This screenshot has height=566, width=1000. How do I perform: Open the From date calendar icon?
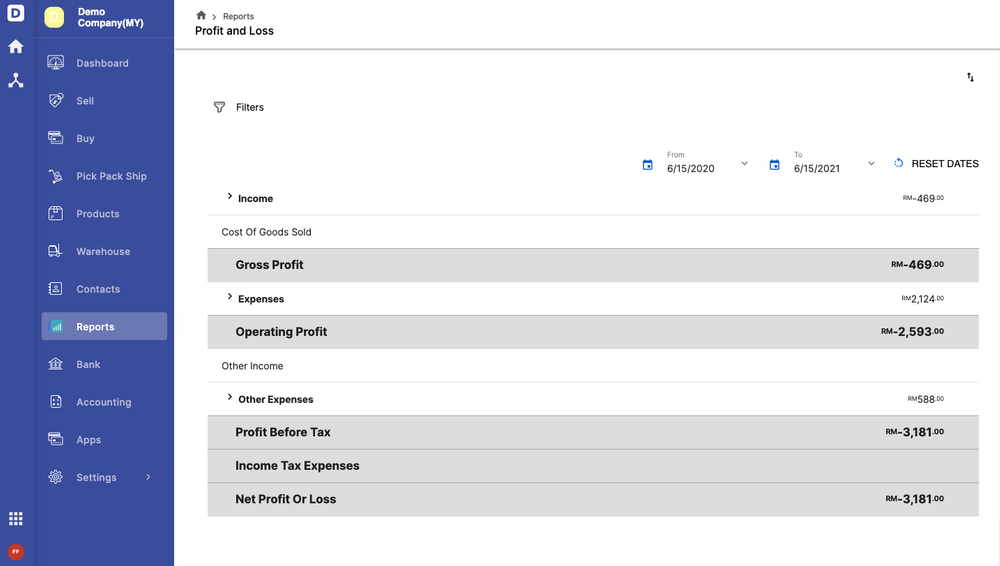coord(647,165)
